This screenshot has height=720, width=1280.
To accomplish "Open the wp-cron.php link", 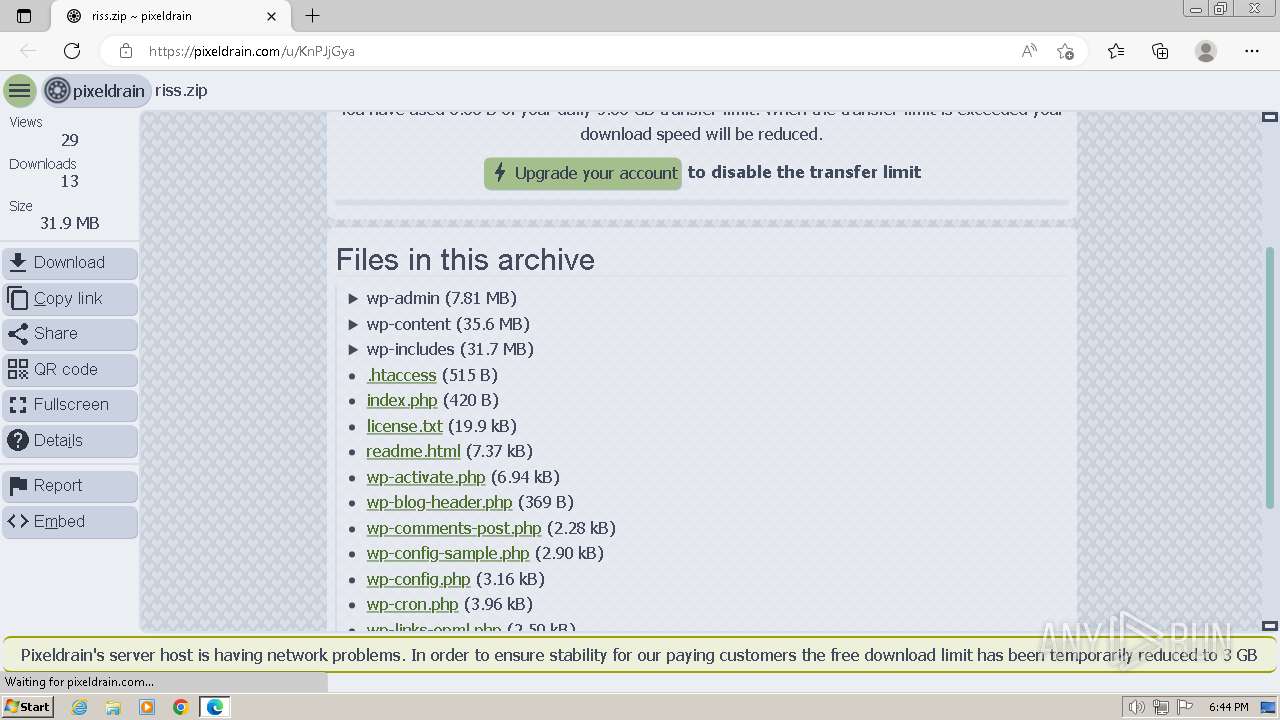I will [412, 604].
